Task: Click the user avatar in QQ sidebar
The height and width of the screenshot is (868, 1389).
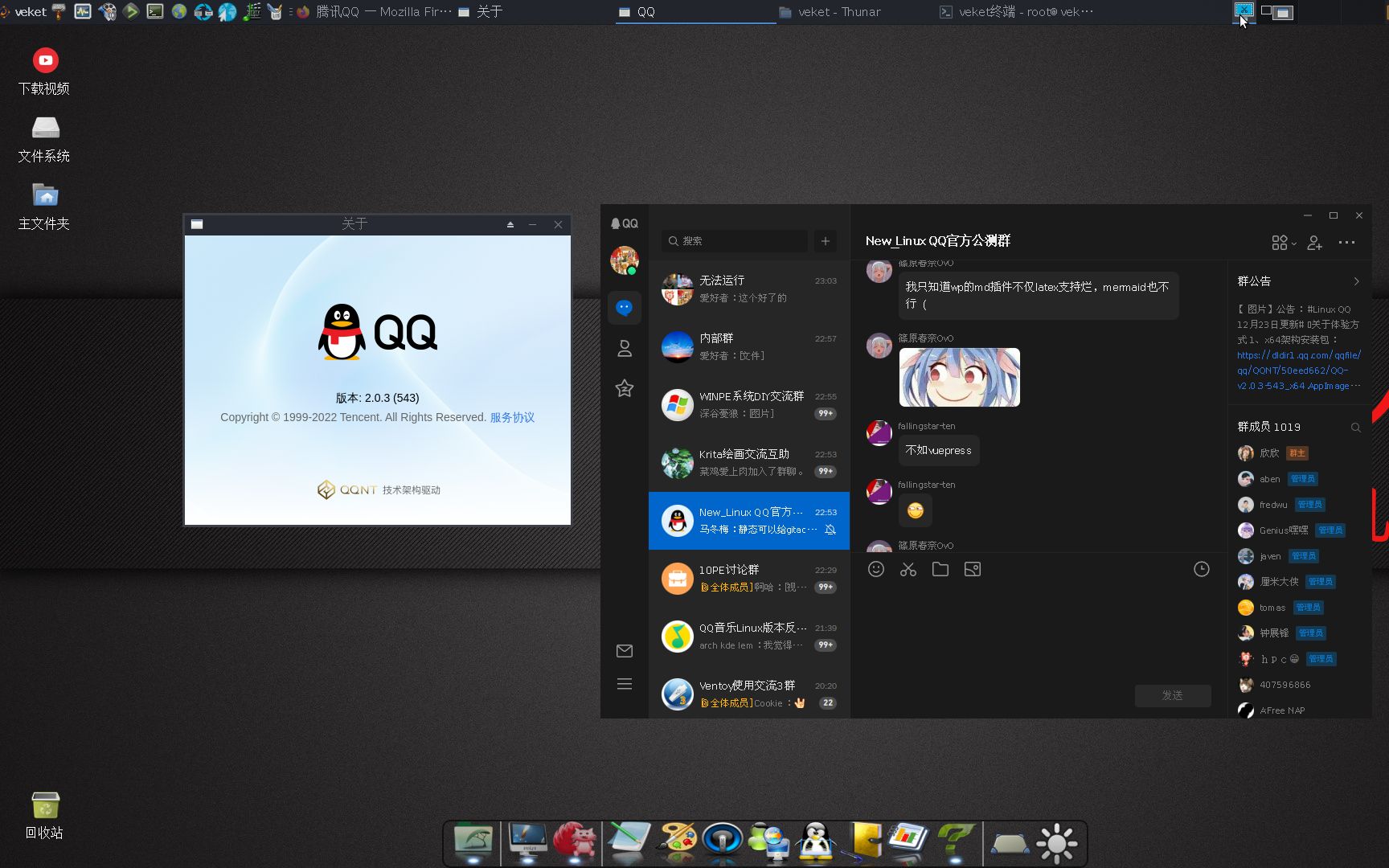Action: 624,260
